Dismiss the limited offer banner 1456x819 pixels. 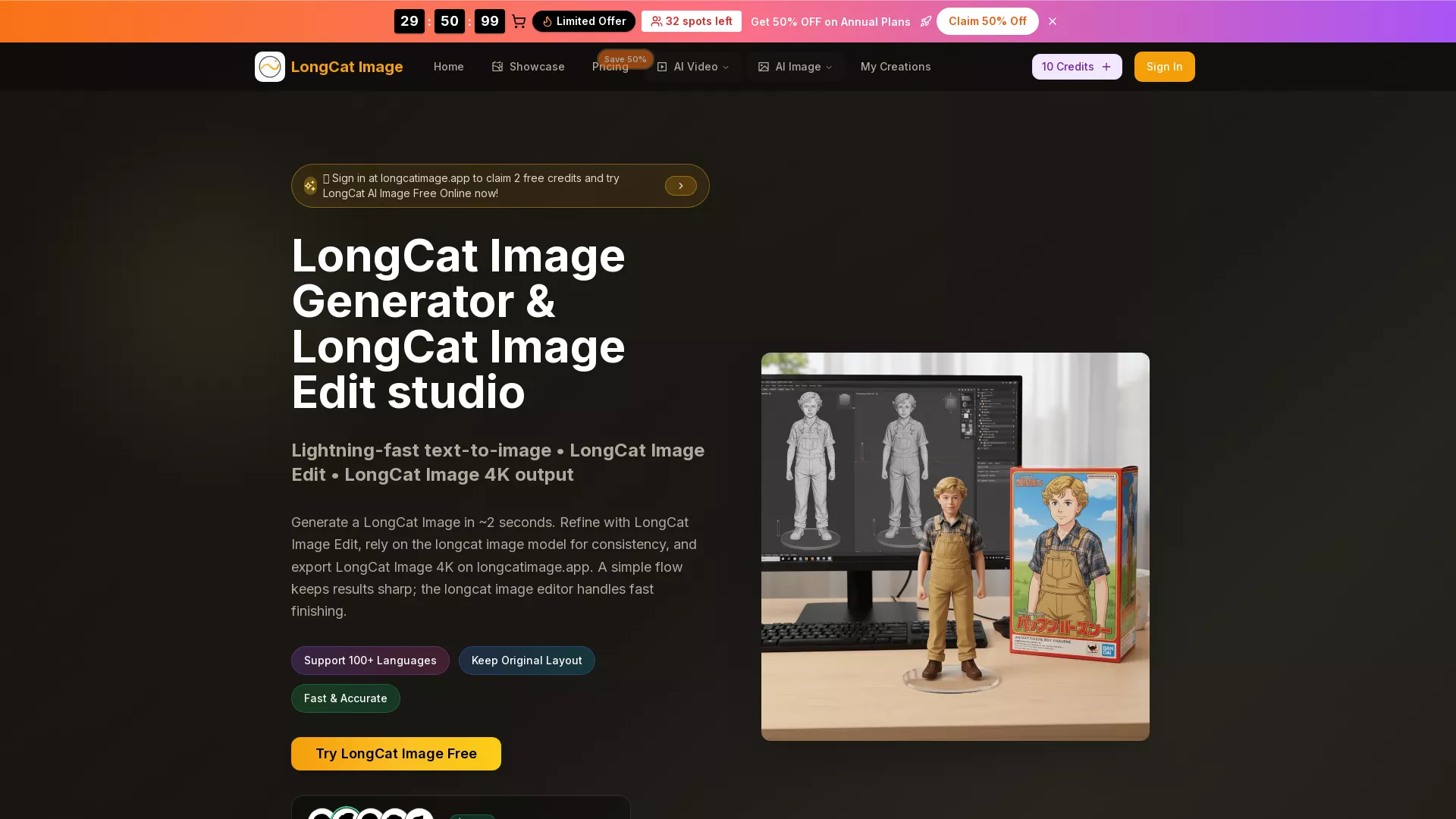[x=1052, y=21]
